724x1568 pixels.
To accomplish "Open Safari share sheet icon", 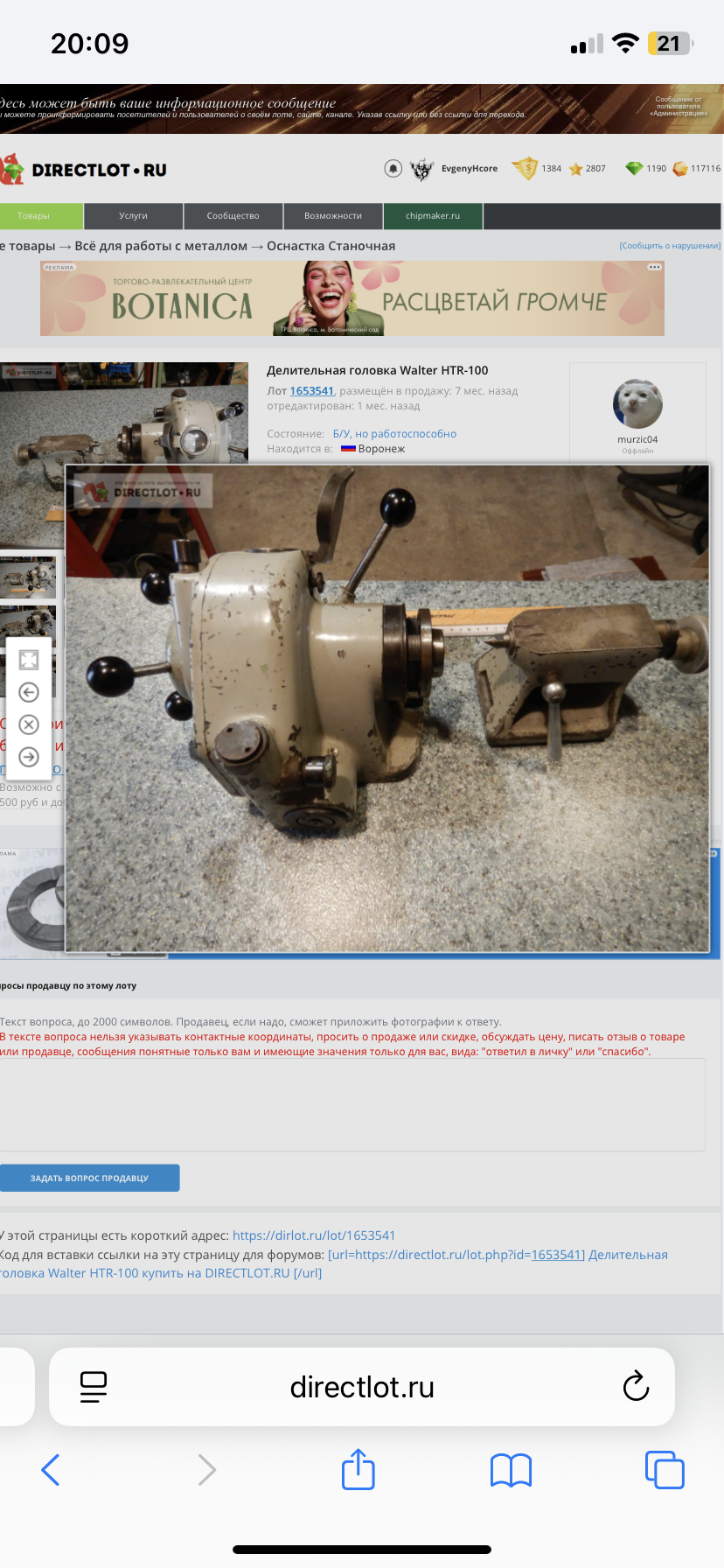I will pos(359,1470).
